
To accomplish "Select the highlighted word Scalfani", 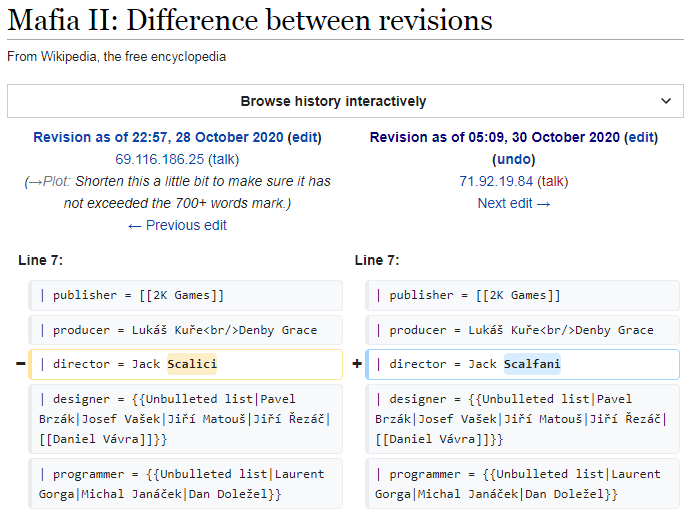I will pos(532,364).
